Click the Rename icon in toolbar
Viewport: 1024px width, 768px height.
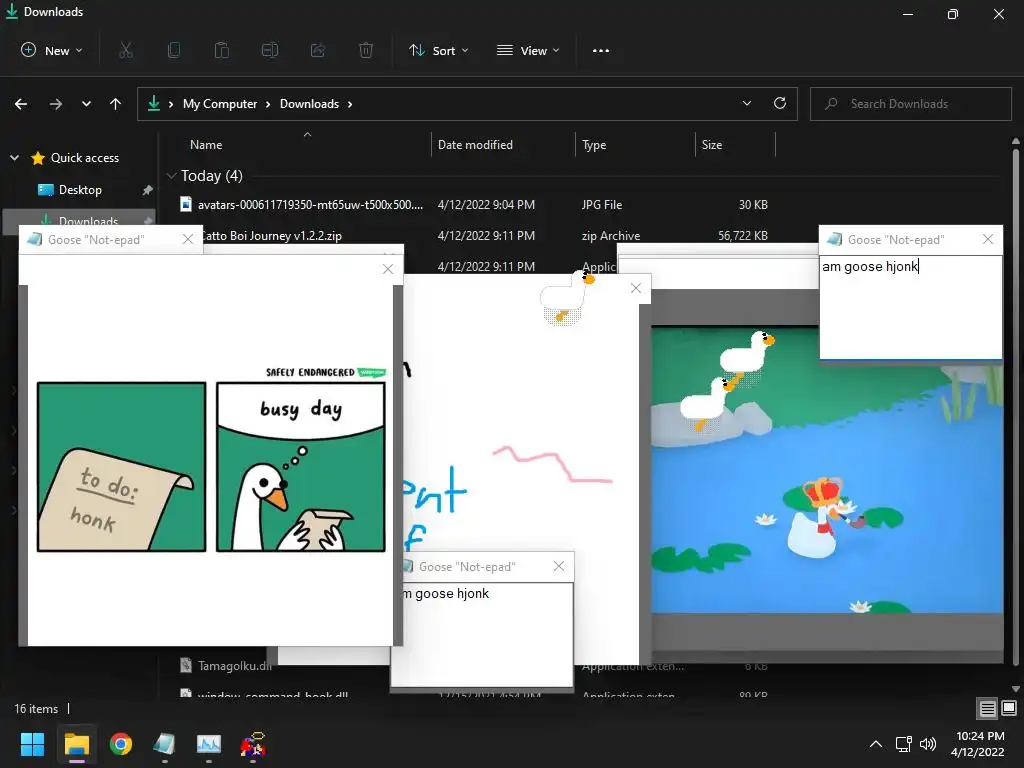click(270, 50)
